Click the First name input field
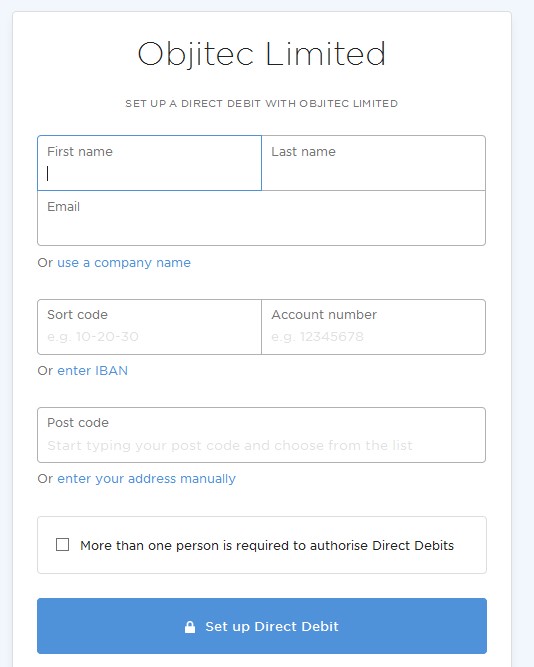 pos(149,163)
